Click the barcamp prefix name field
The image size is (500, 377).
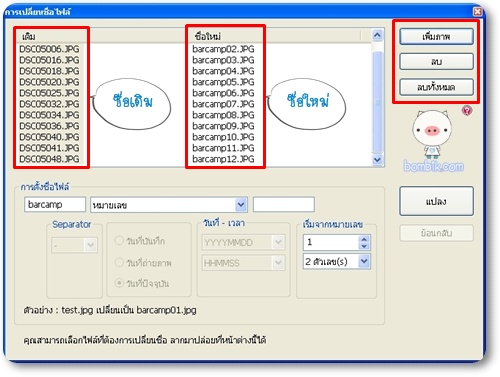click(55, 204)
